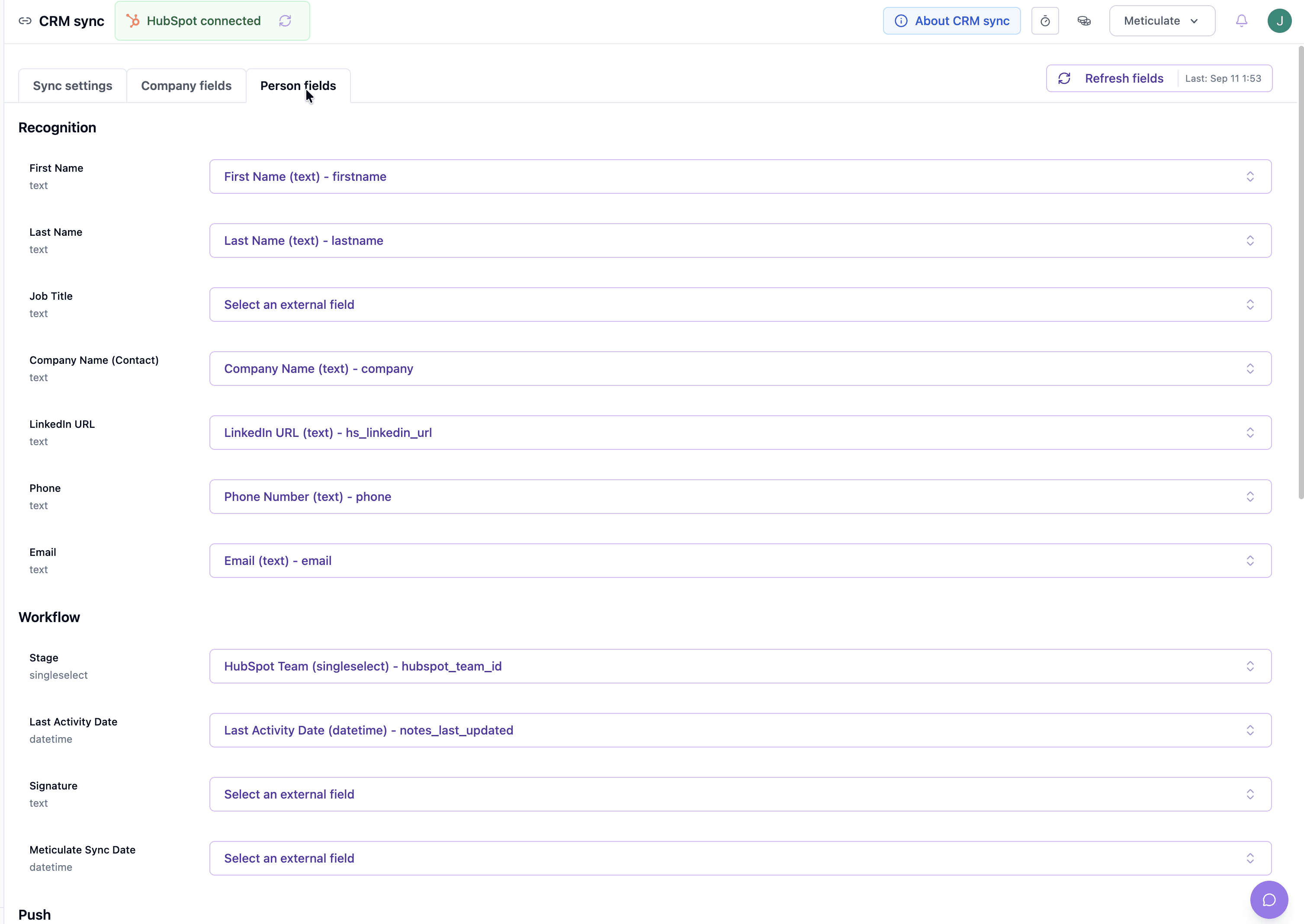The height and width of the screenshot is (924, 1304).
Task: Open About CRM sync info
Action: (x=952, y=21)
